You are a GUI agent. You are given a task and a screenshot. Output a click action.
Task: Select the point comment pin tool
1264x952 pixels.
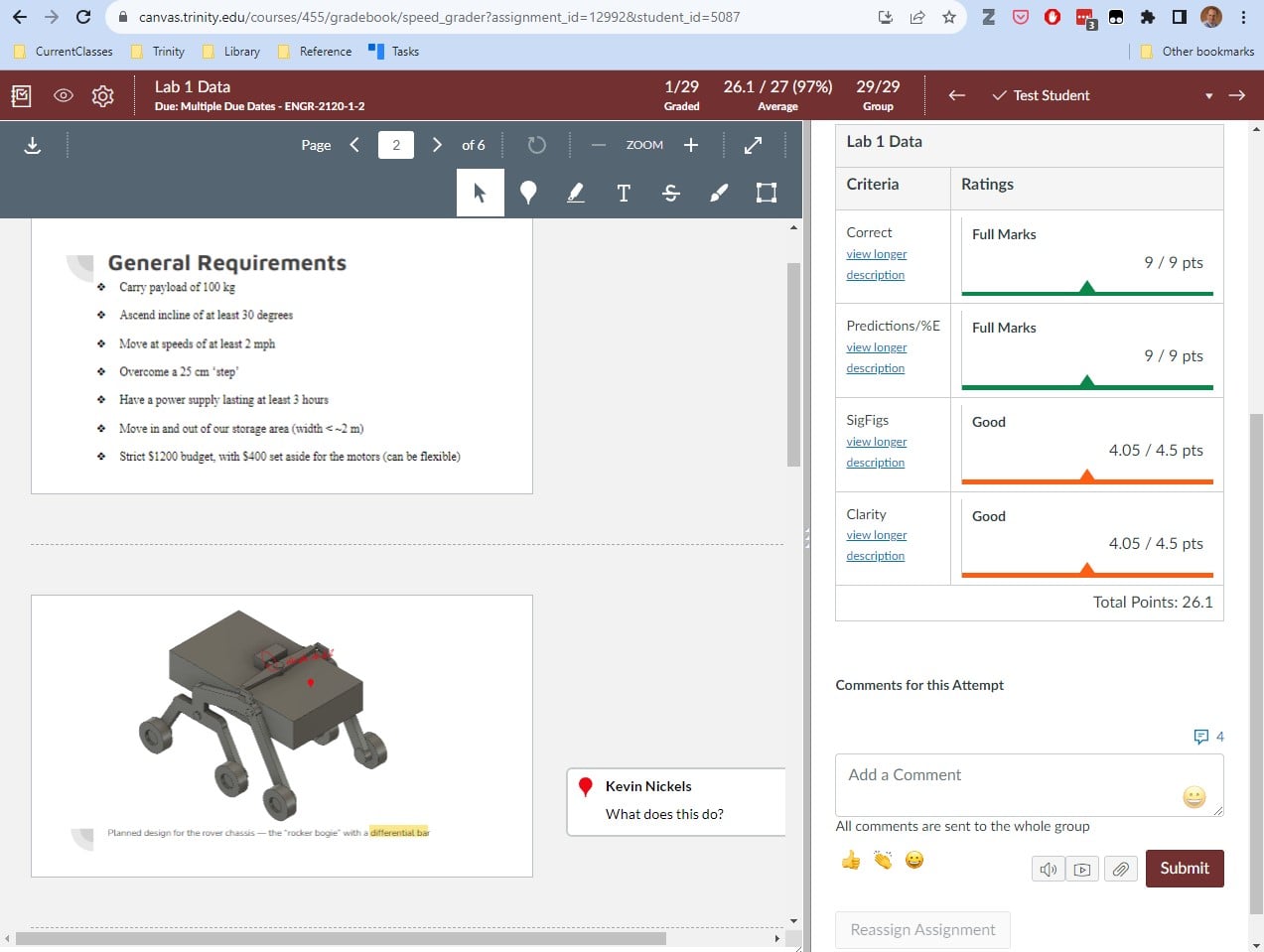click(528, 193)
